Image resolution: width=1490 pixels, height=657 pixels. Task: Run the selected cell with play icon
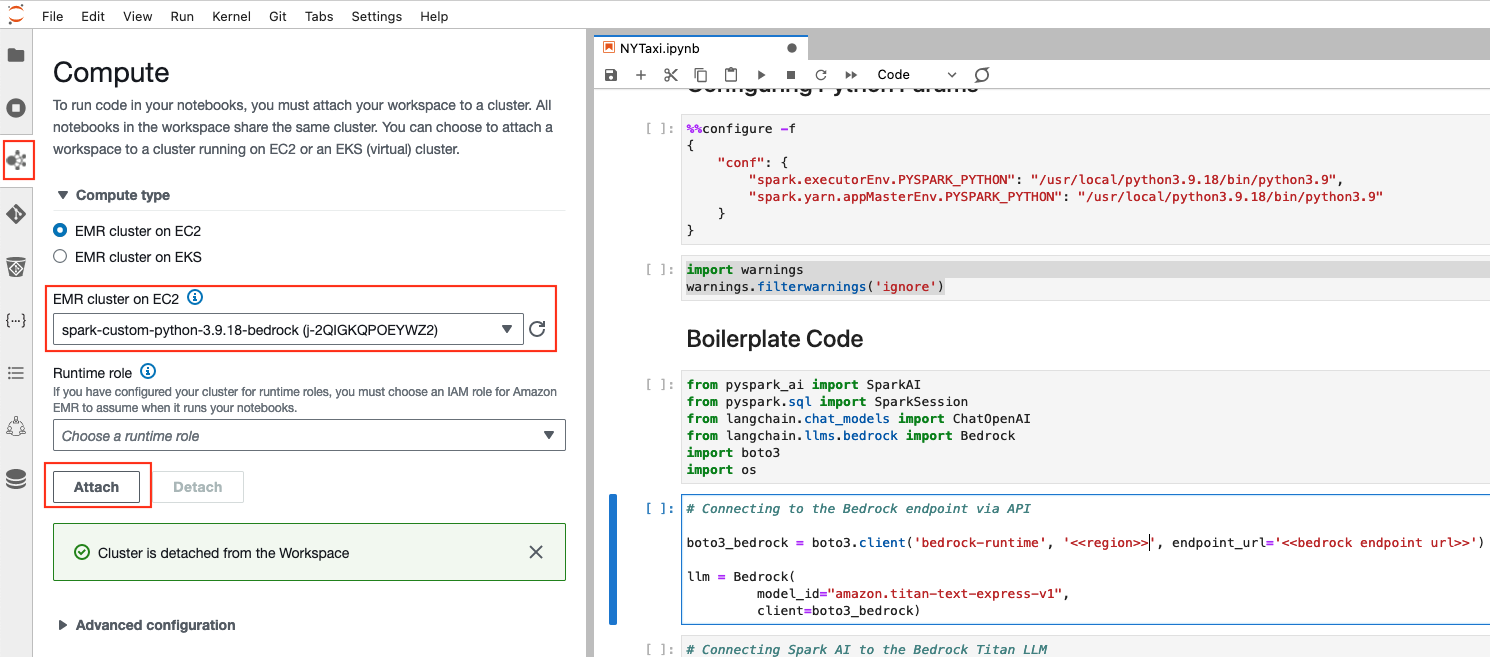point(761,75)
